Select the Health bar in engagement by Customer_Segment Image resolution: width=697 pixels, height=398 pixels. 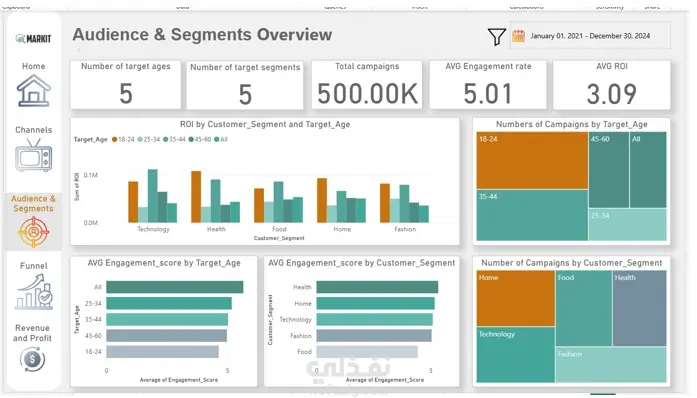click(377, 287)
